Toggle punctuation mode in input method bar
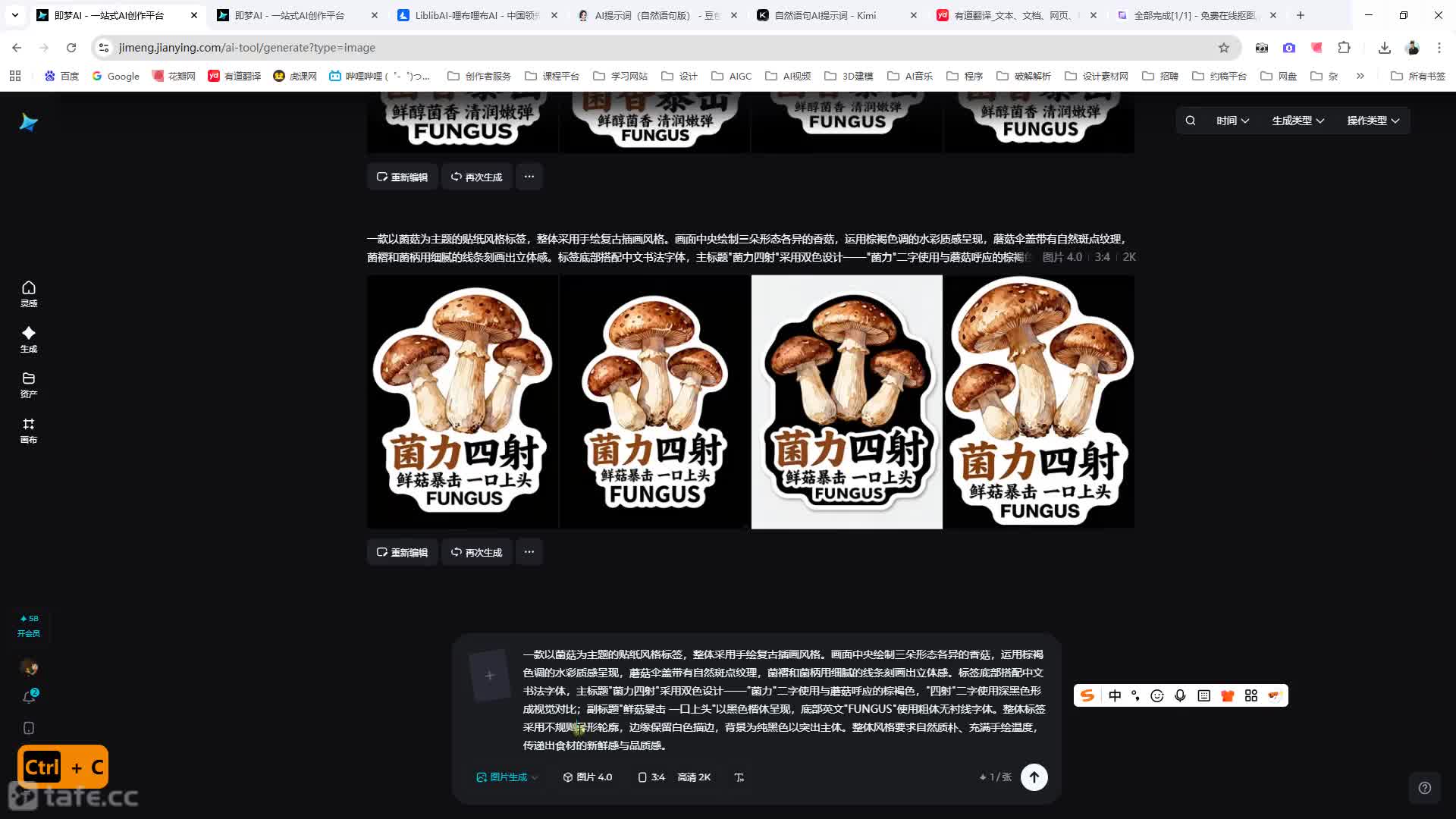 (x=1135, y=695)
